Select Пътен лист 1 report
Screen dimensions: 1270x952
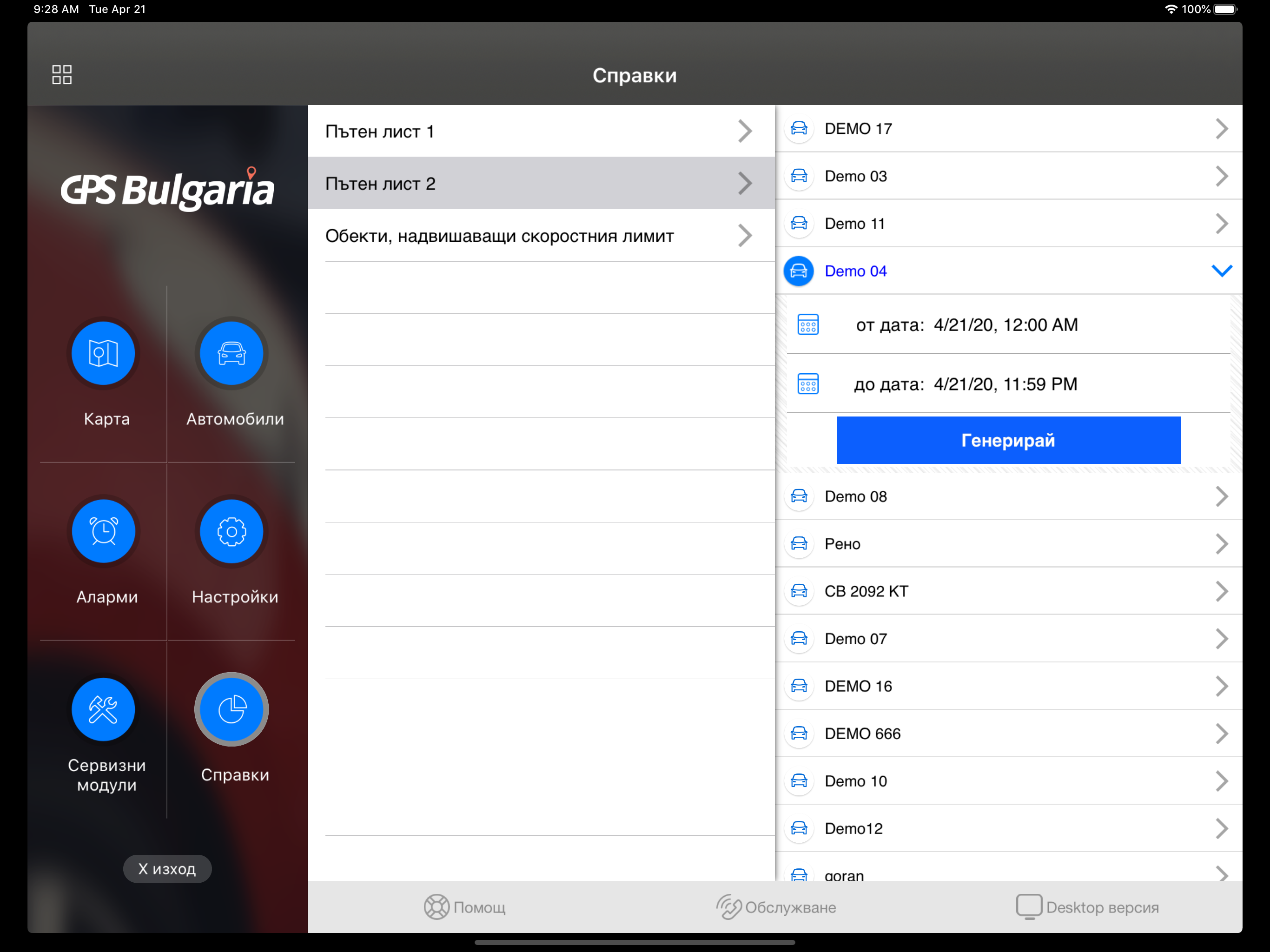pyautogui.click(x=541, y=131)
